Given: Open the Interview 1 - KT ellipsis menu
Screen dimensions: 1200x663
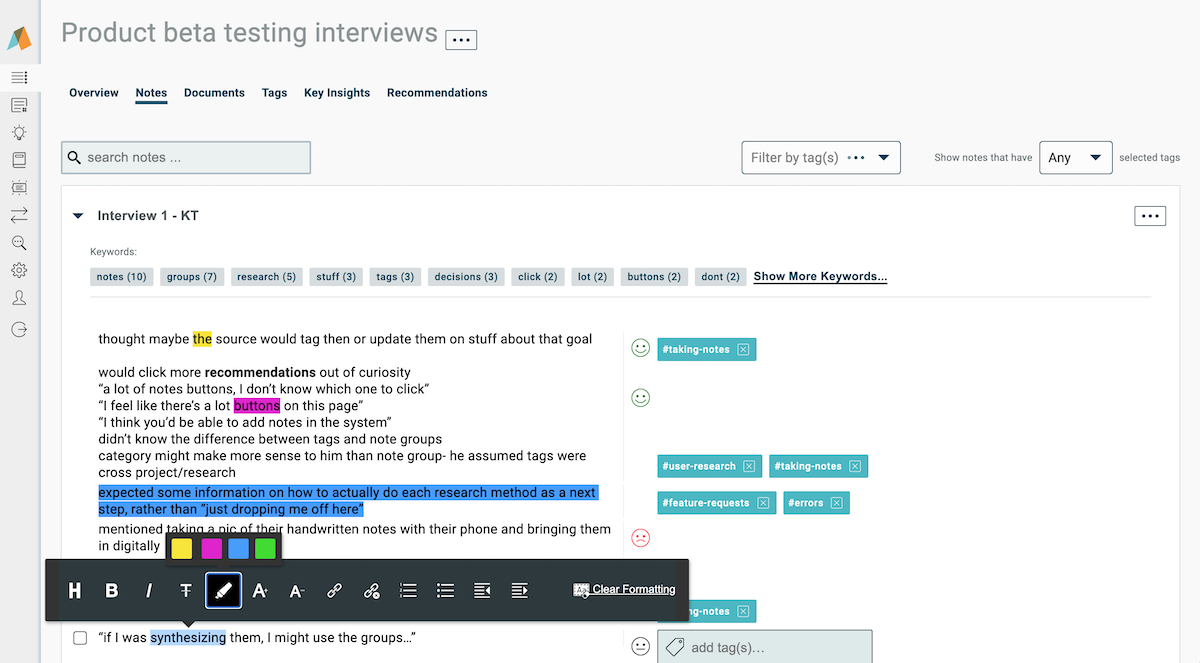Looking at the screenshot, I should pyautogui.click(x=1150, y=216).
